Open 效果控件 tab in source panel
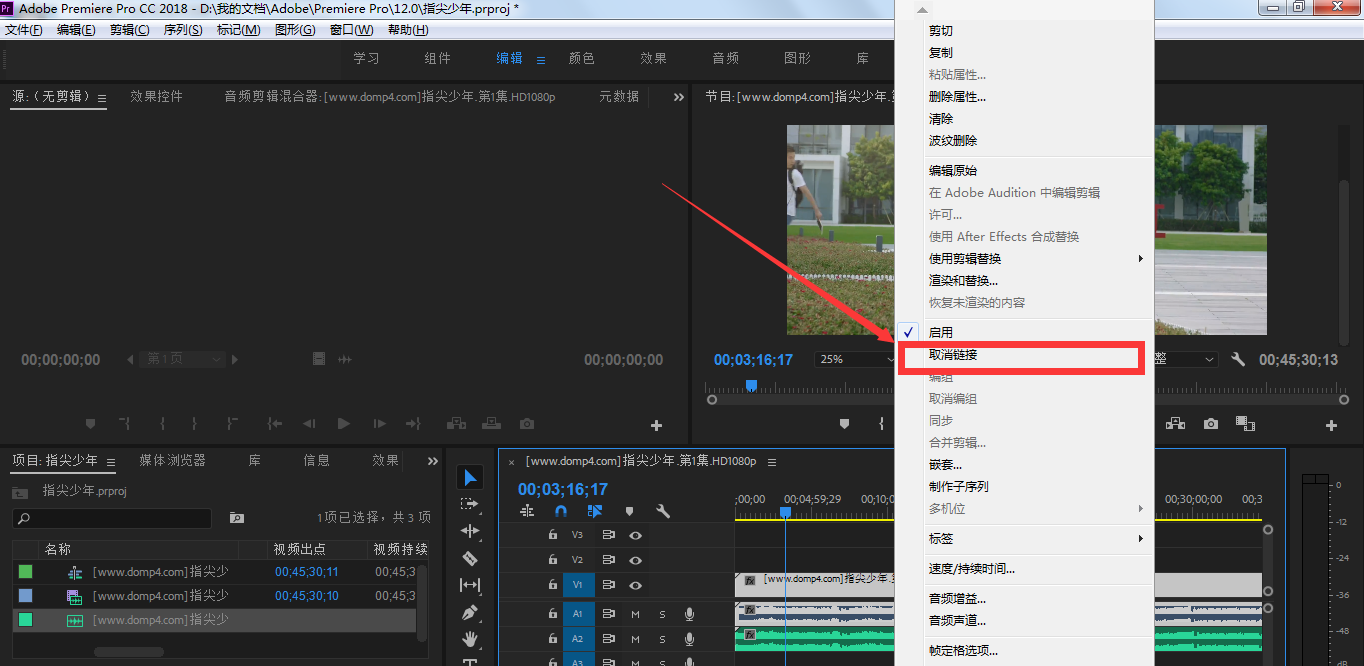The image size is (1364, 666). tap(156, 97)
